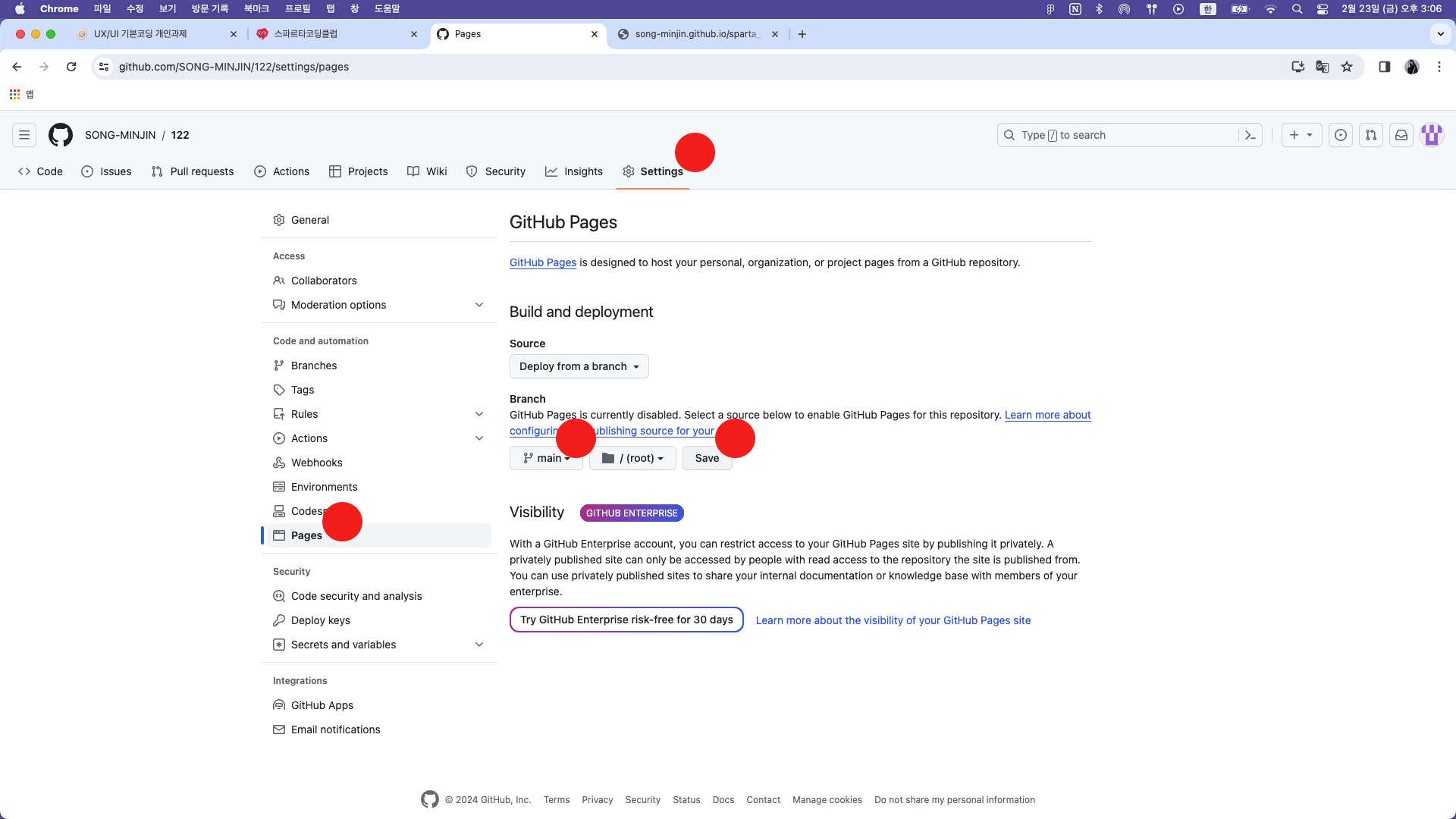Screen dimensions: 1456x819
Task: Open the Wiki tab
Action: click(x=427, y=171)
